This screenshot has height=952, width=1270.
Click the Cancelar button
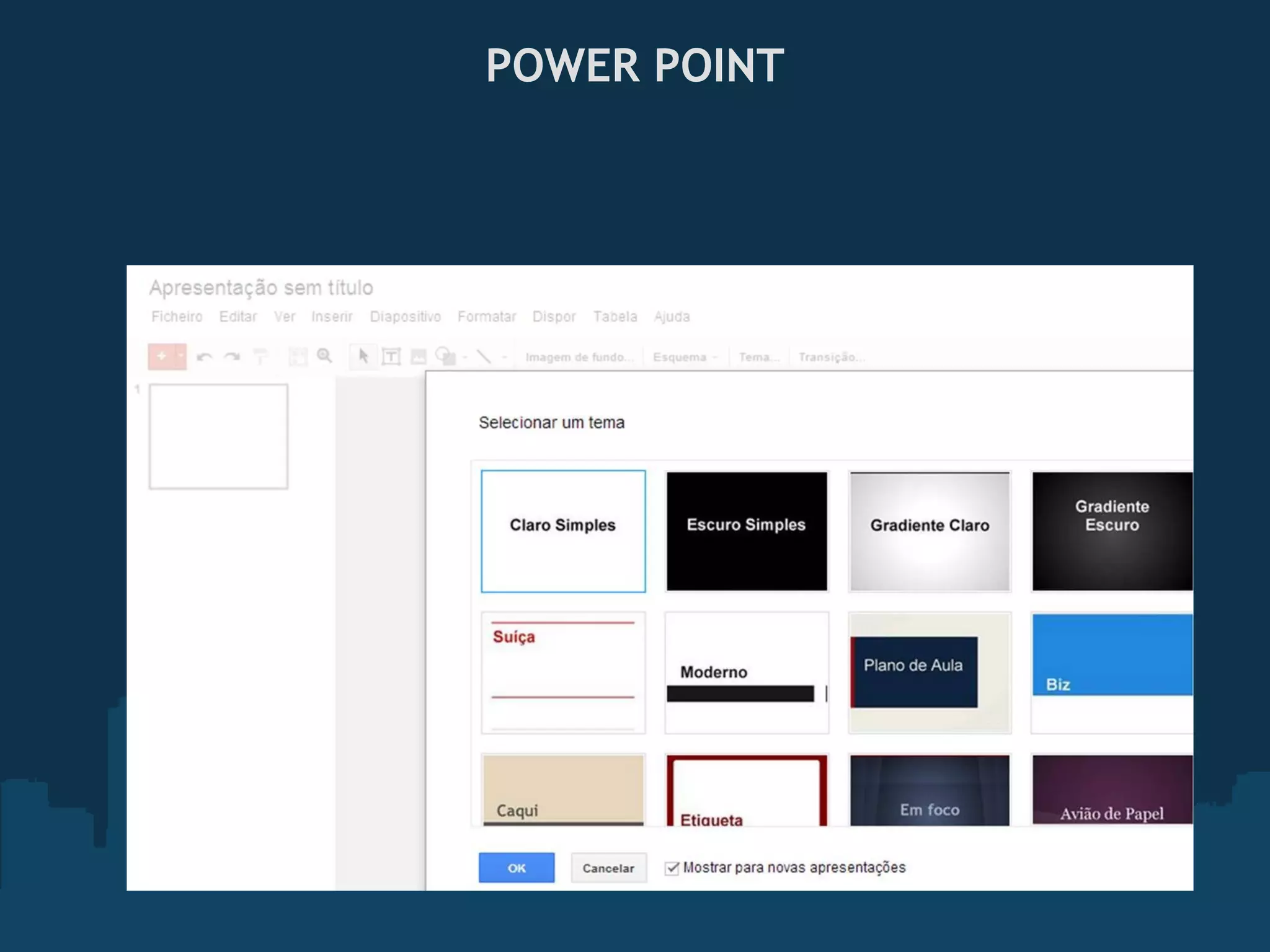pyautogui.click(x=608, y=868)
